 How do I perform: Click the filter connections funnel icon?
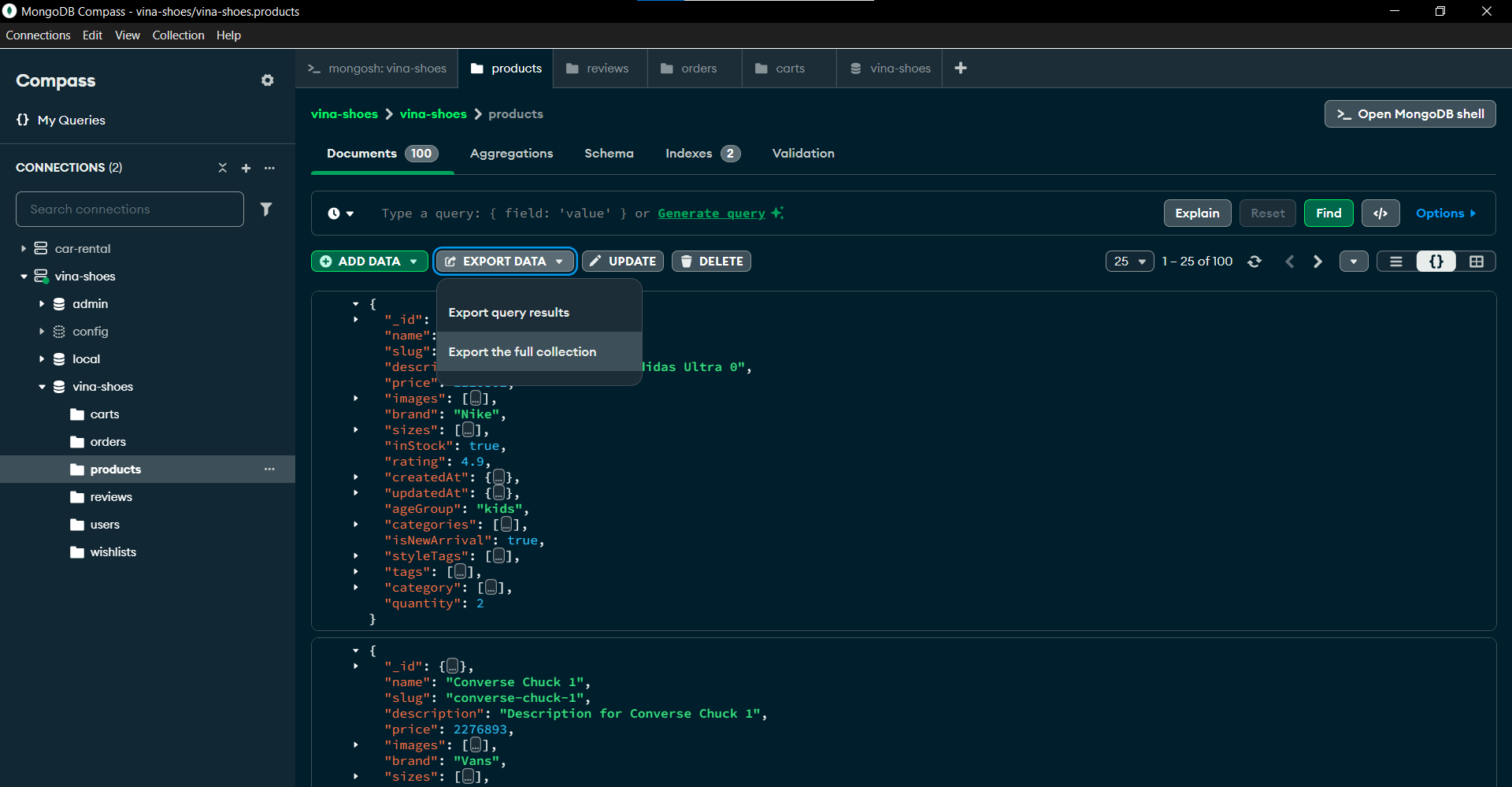pyautogui.click(x=266, y=209)
